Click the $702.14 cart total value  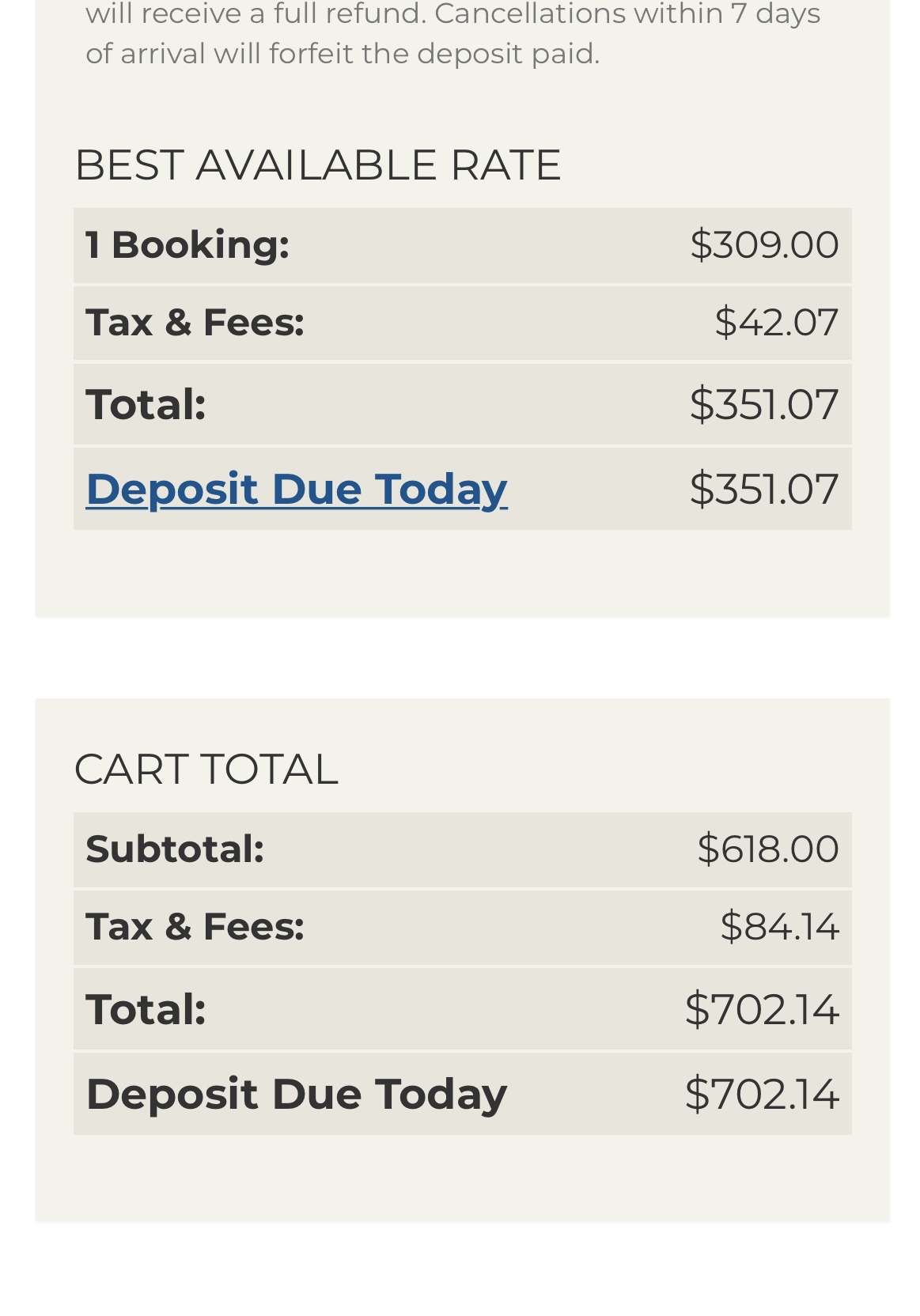(762, 1009)
